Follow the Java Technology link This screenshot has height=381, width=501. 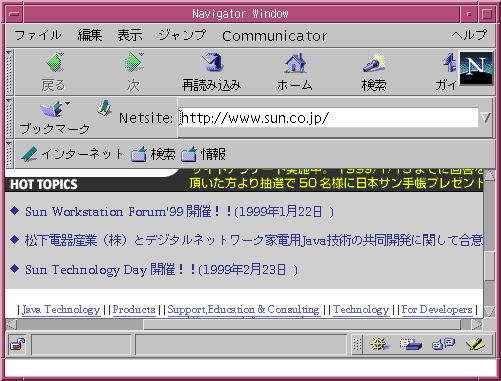point(61,310)
